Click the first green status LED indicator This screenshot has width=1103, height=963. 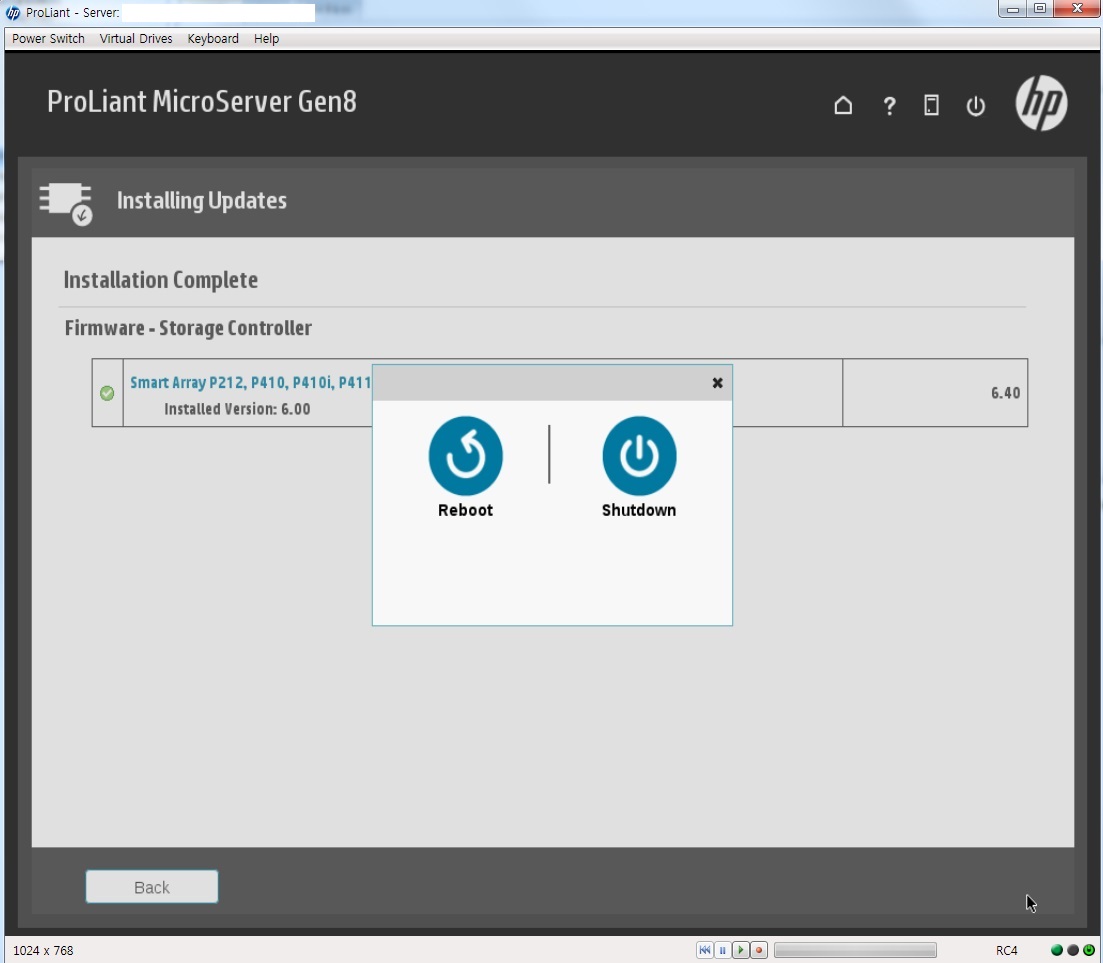tap(1057, 950)
